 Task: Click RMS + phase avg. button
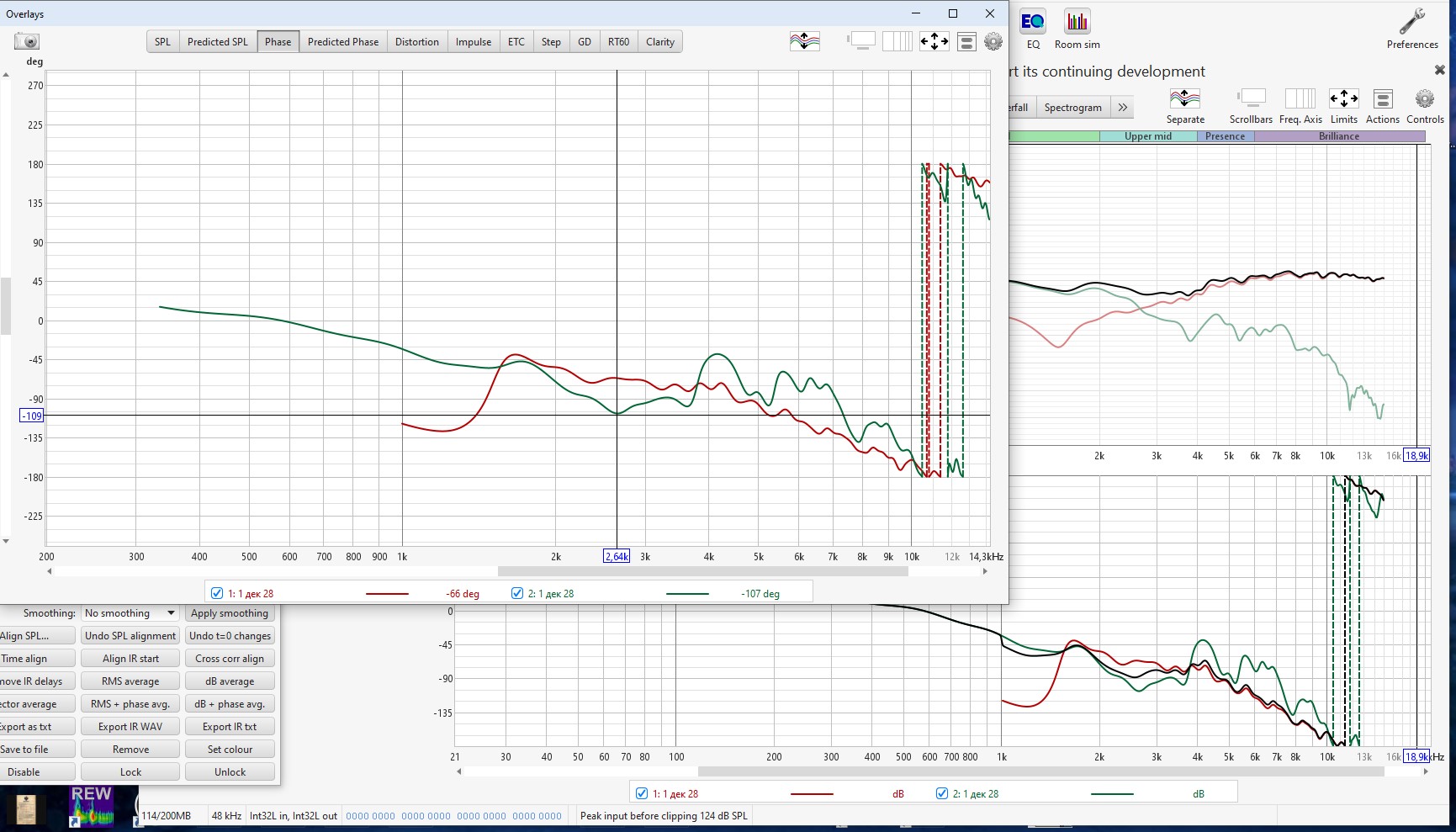coord(130,704)
